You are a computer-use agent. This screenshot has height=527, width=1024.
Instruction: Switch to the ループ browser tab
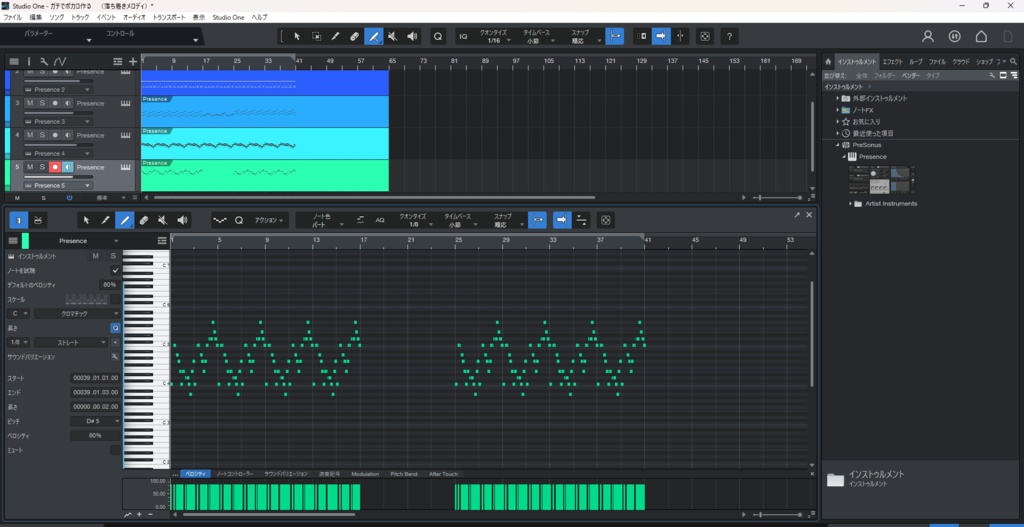916,61
